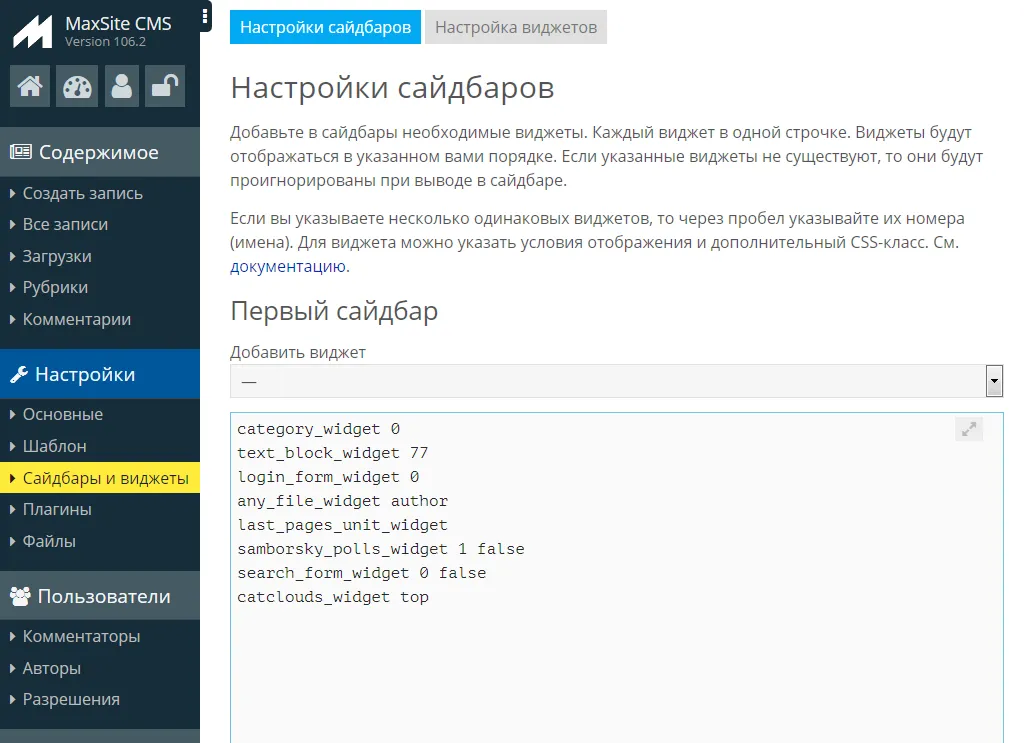
Task: Open 'Плагины' settings page
Action: click(x=57, y=509)
